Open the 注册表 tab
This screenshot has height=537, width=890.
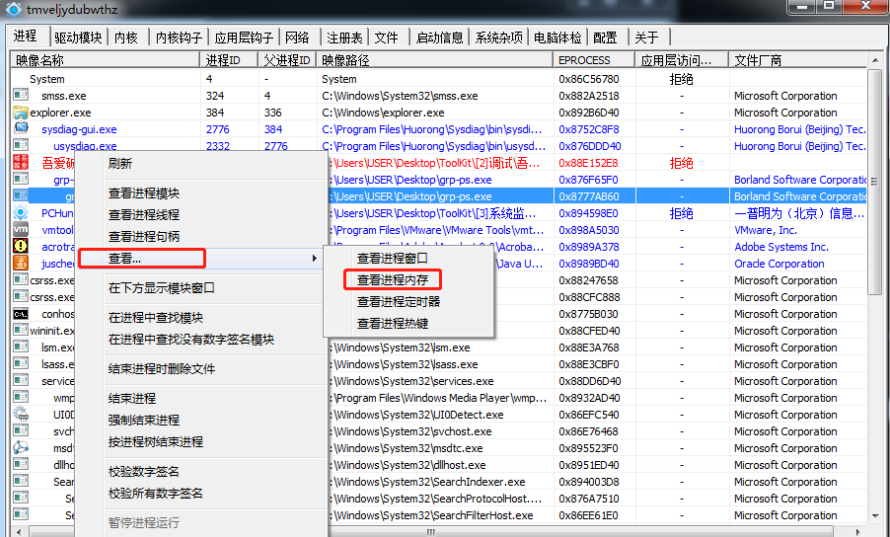(x=345, y=37)
